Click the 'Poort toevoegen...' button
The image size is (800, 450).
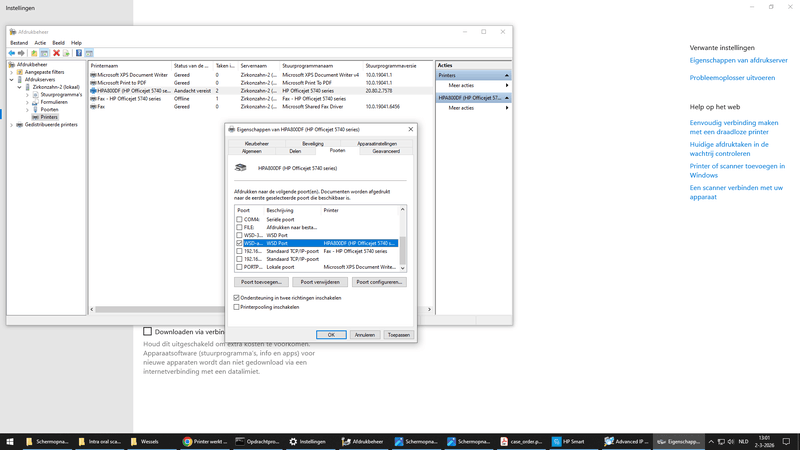point(261,282)
